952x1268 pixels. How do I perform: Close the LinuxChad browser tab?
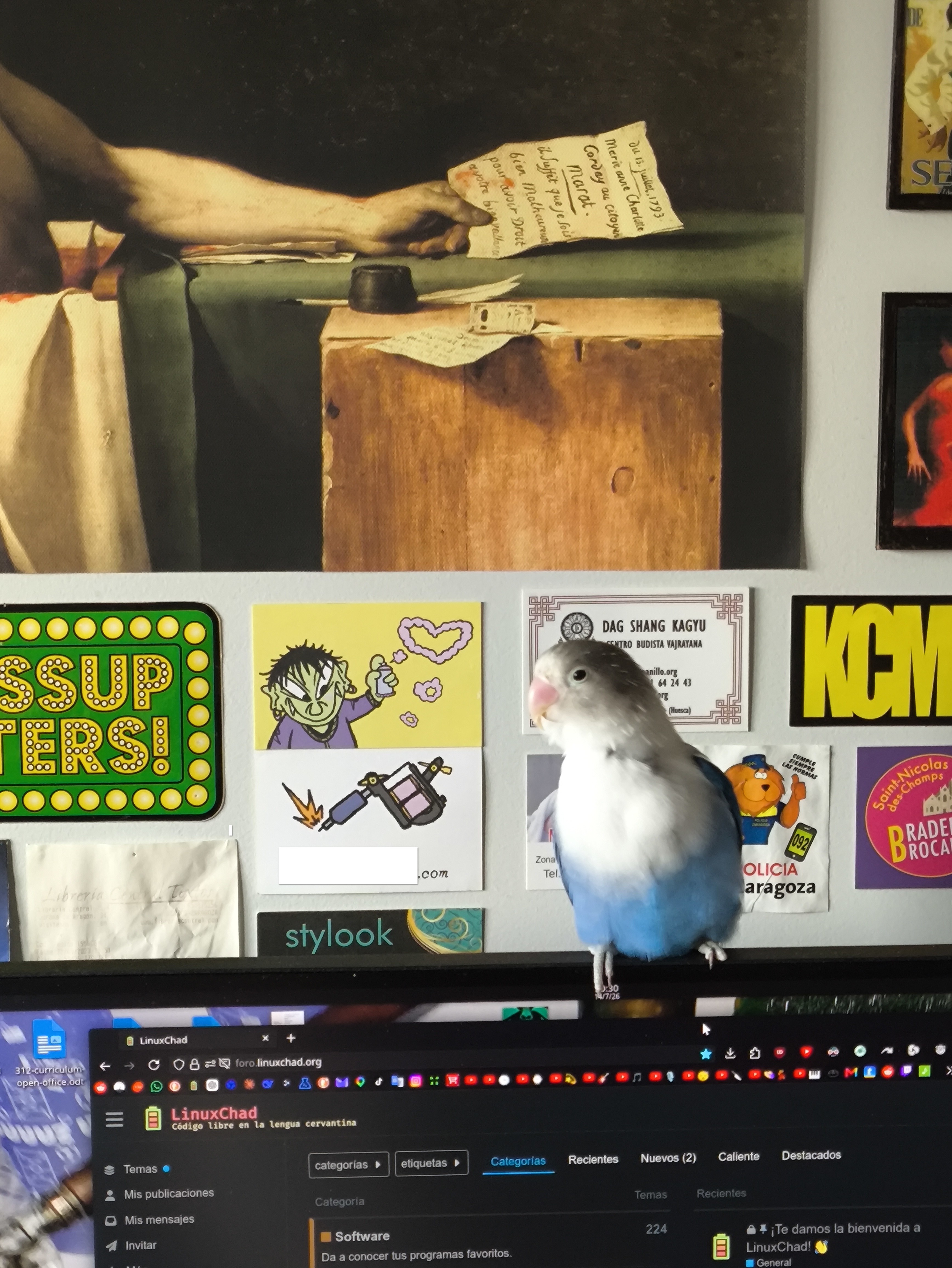click(265, 1038)
